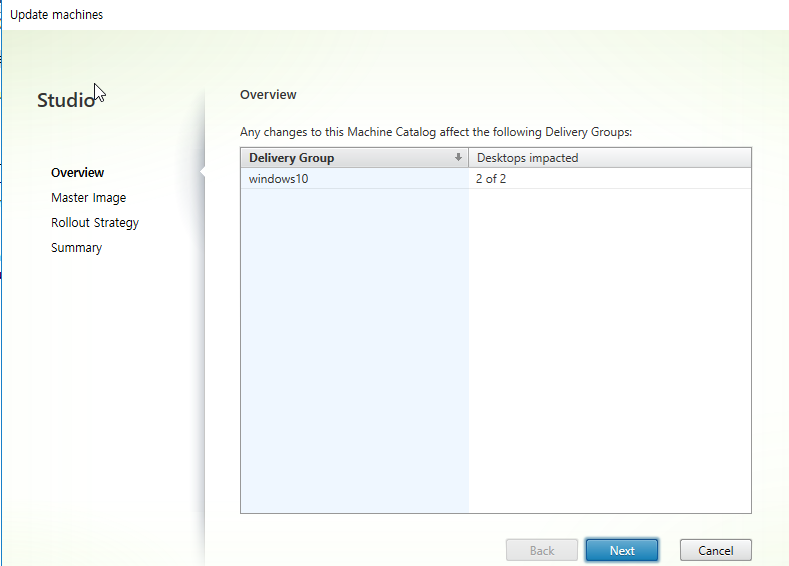Image resolution: width=789 pixels, height=566 pixels.
Task: Open the Overview wizard step
Action: pyautogui.click(x=77, y=173)
